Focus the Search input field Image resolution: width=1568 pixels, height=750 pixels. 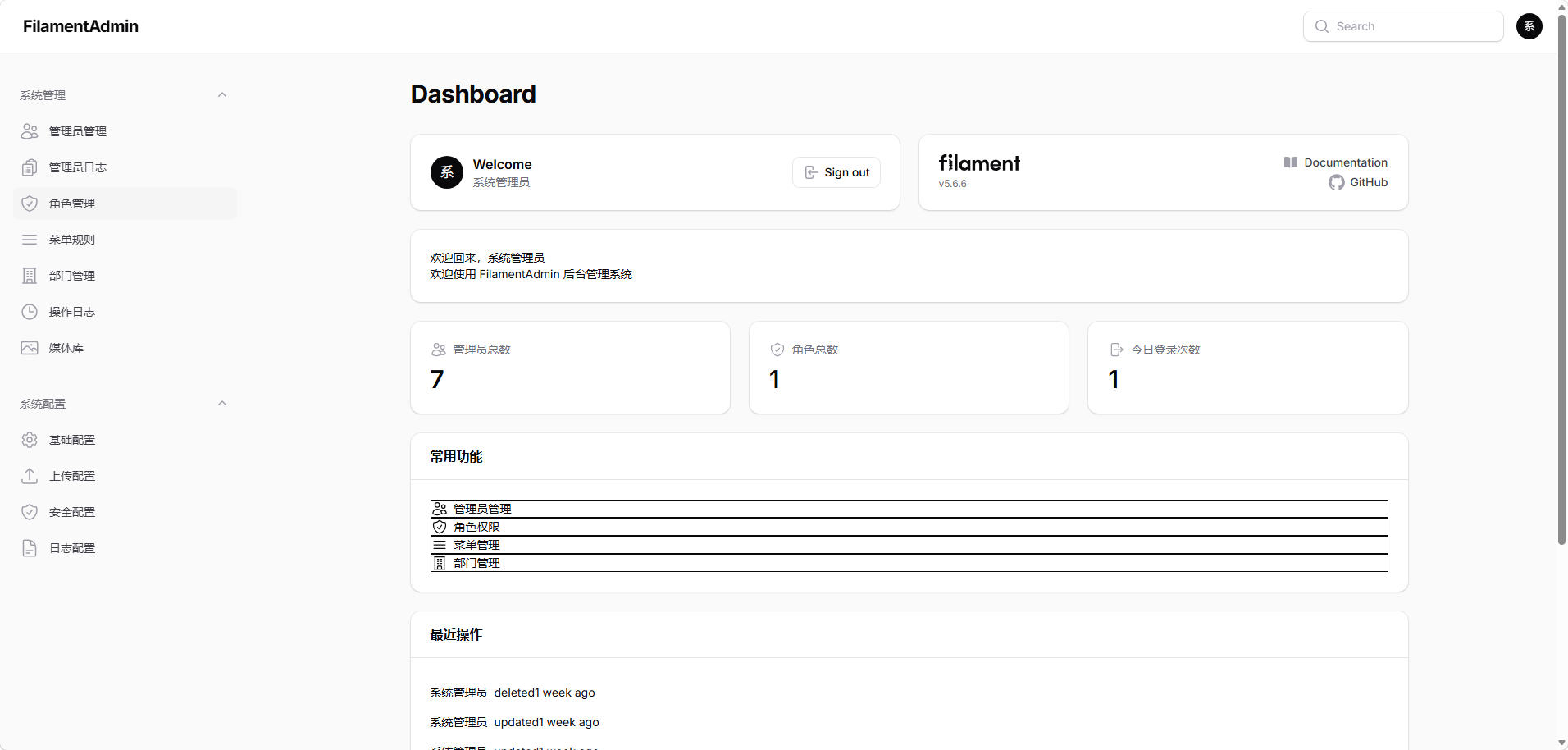tap(1403, 26)
